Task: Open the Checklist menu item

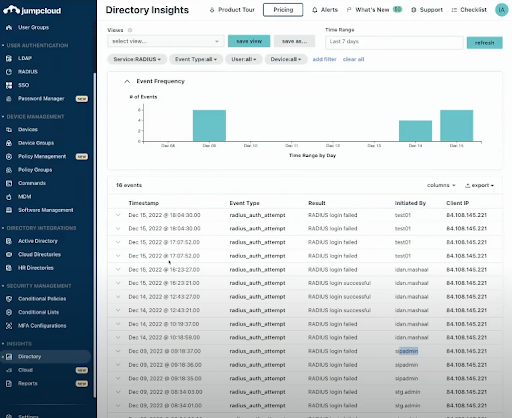Action: [469, 10]
